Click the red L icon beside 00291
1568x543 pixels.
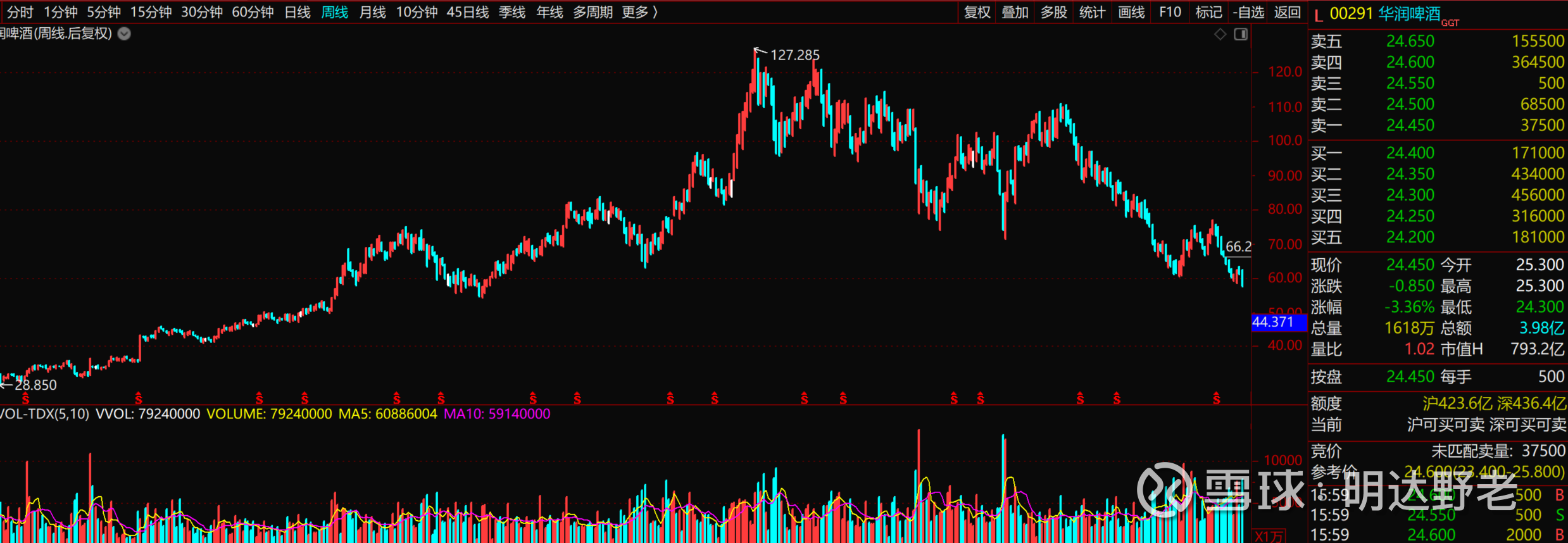tap(1319, 15)
